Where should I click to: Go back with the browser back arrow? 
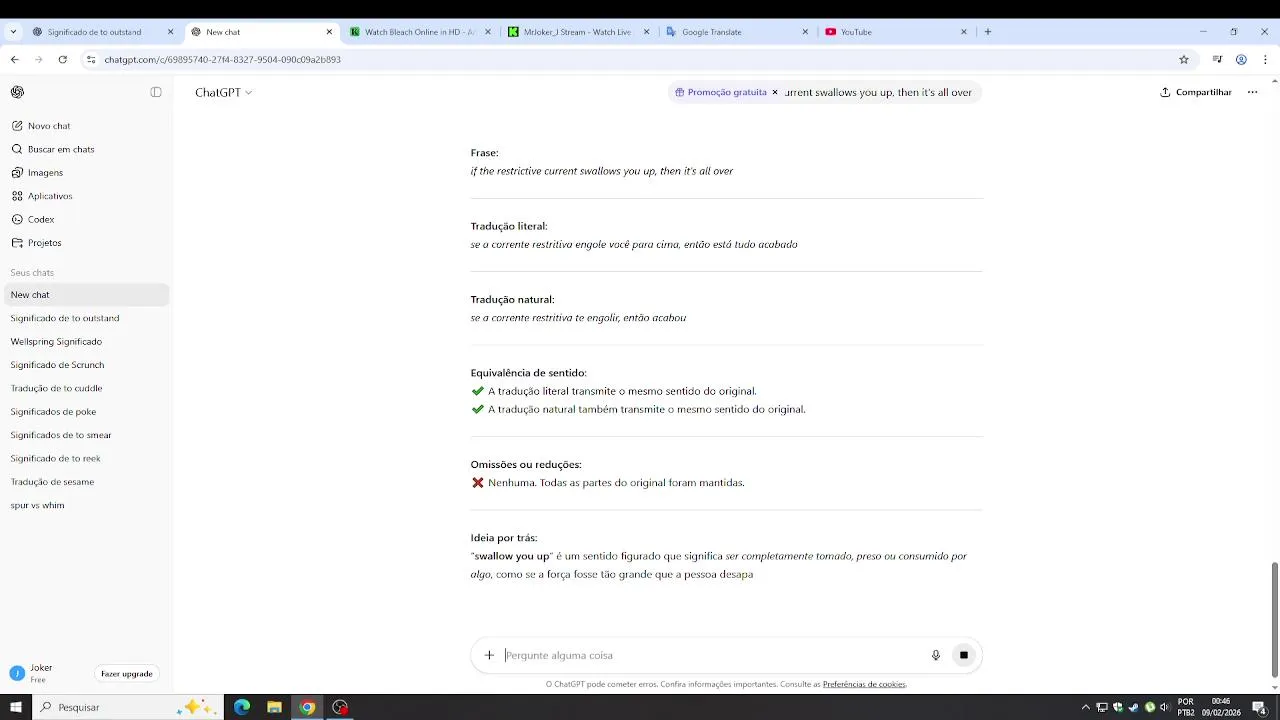[15, 60]
